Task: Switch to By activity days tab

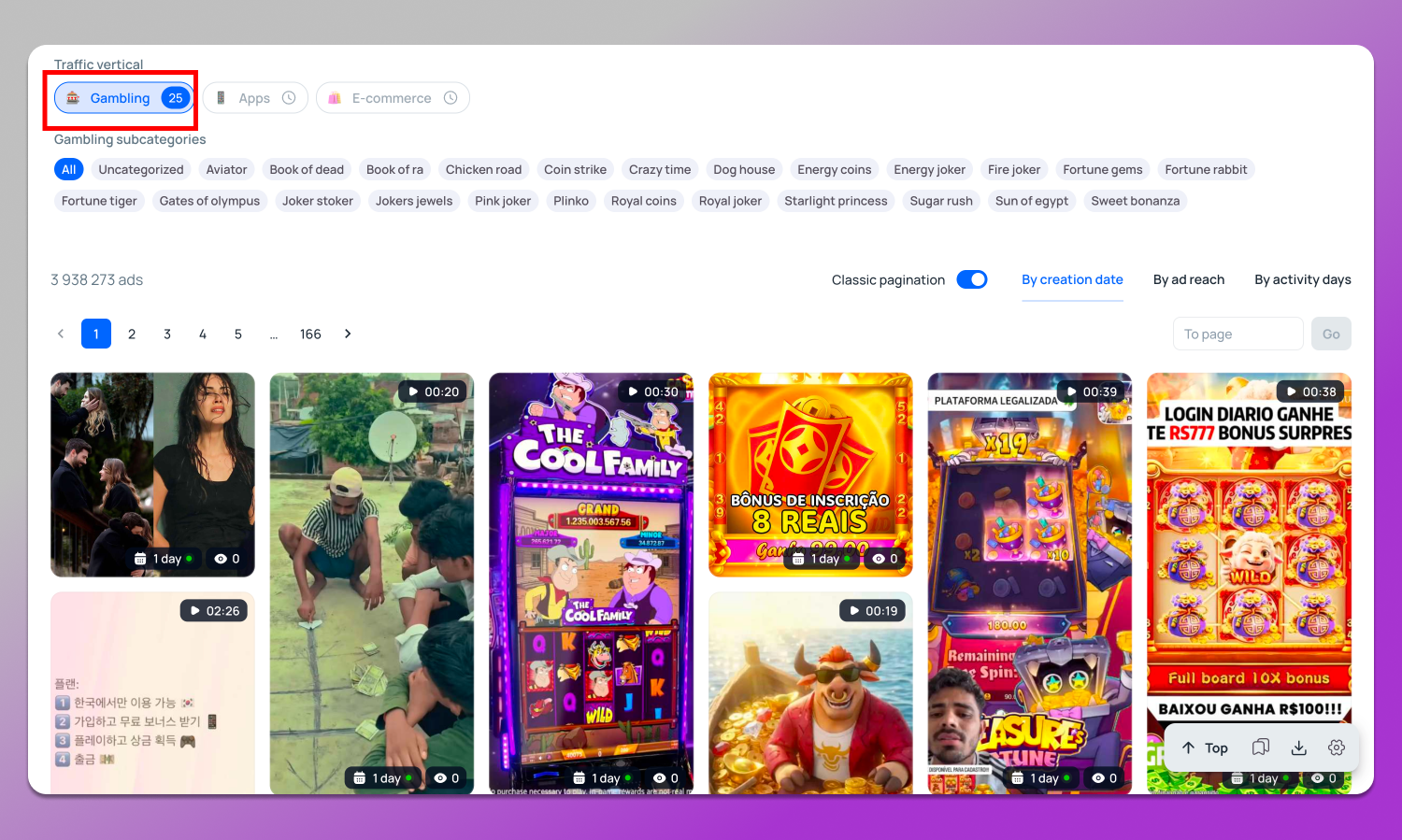Action: coord(1302,279)
